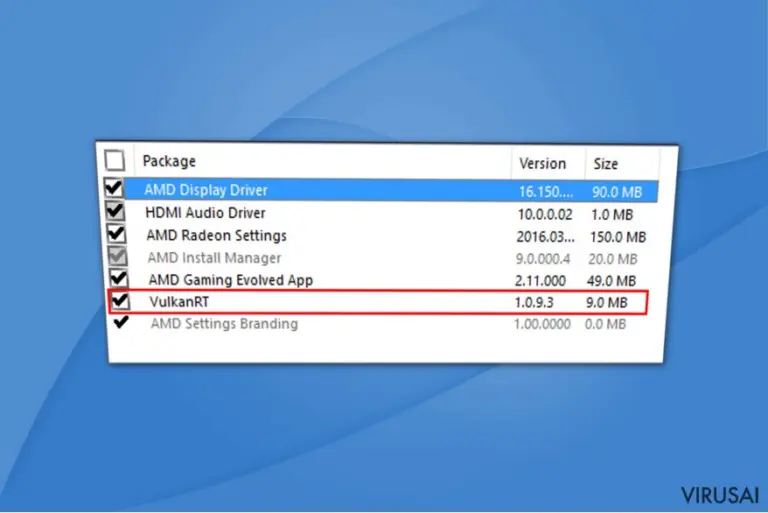The width and height of the screenshot is (768, 513).
Task: Uncheck the VulkanRT checkbox
Action: (x=120, y=300)
